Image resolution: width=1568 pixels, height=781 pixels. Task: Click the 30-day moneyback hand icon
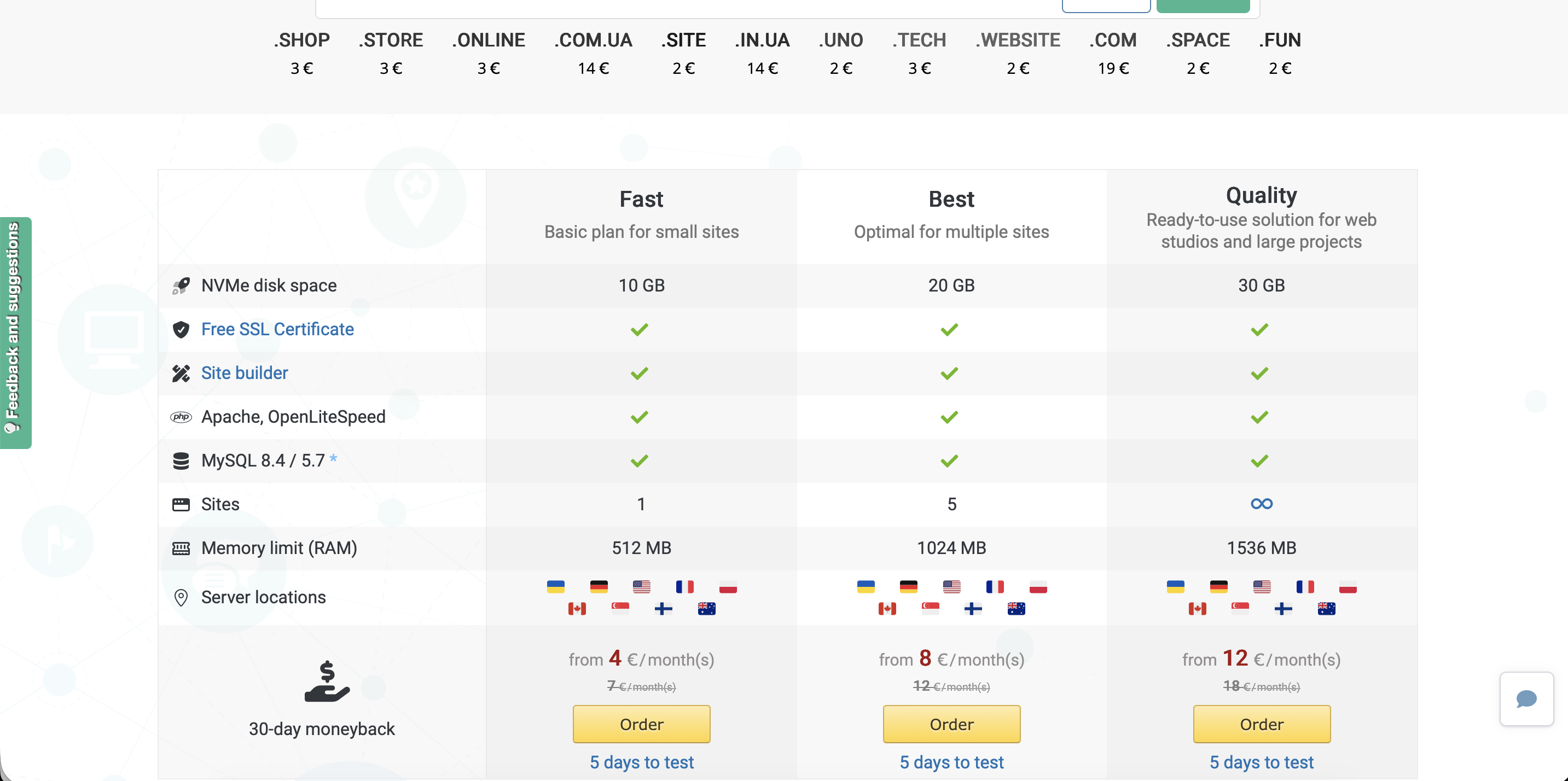[x=327, y=682]
